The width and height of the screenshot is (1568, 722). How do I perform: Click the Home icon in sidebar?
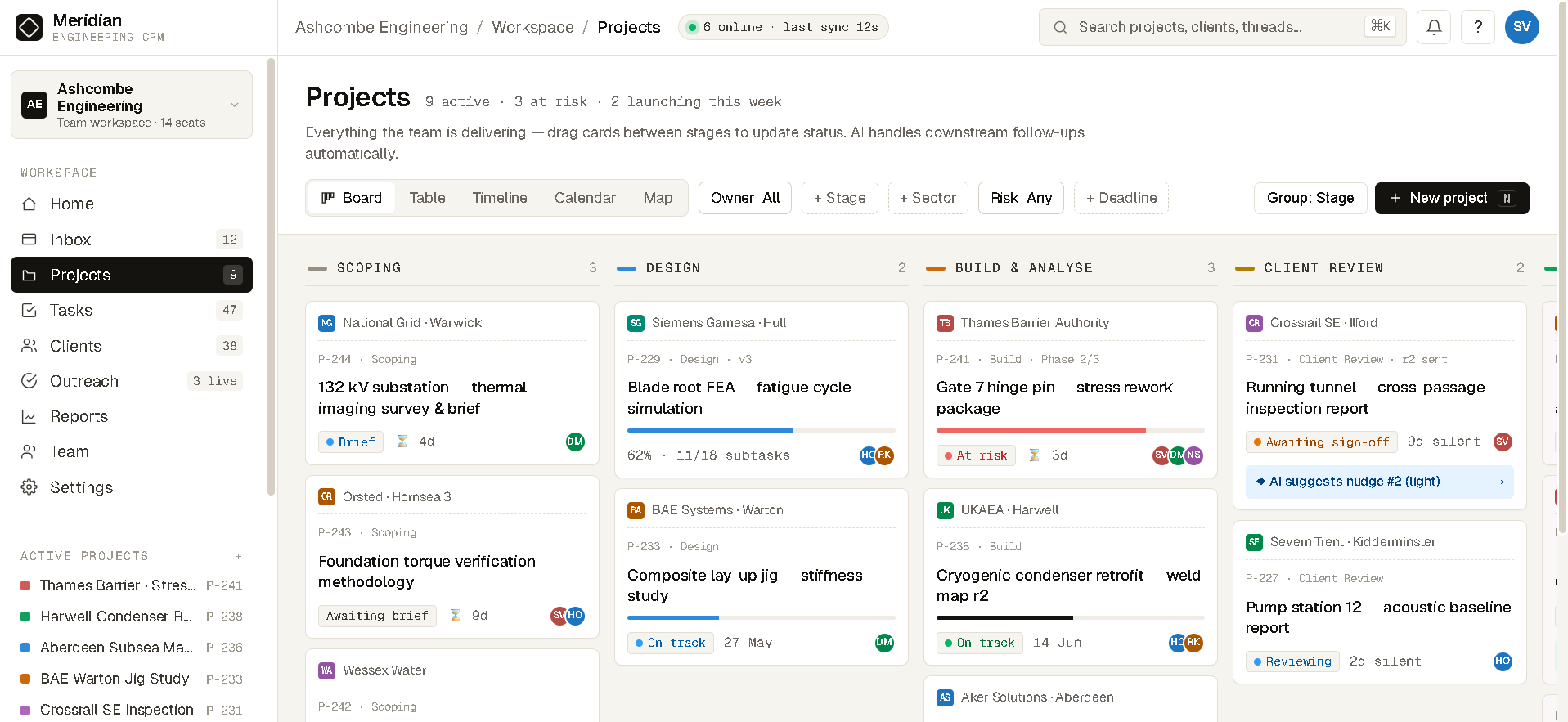pyautogui.click(x=29, y=204)
